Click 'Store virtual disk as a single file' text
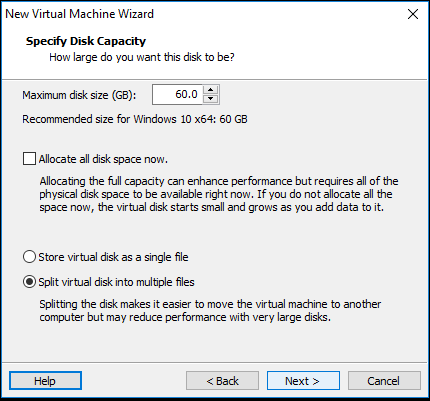 pyautogui.click(x=113, y=257)
